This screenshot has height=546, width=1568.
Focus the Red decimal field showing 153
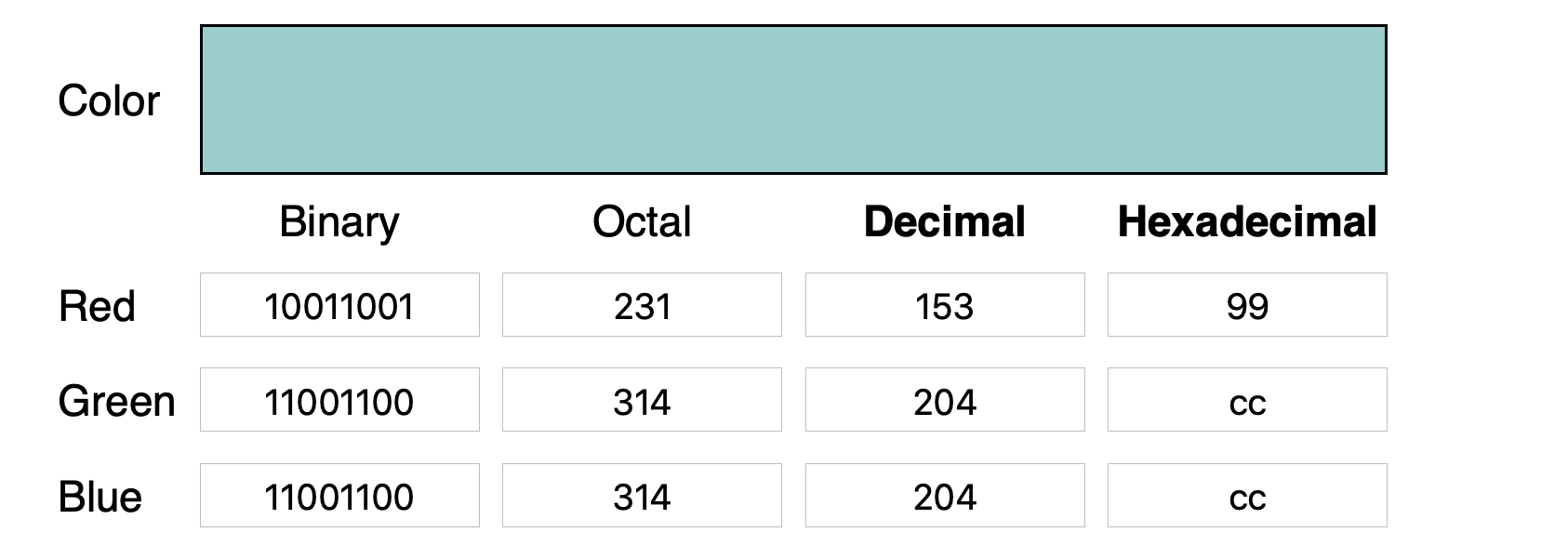(x=944, y=305)
